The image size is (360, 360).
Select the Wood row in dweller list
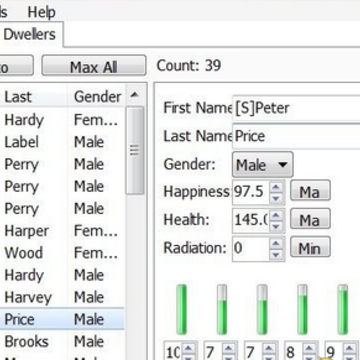pyautogui.click(x=62, y=253)
